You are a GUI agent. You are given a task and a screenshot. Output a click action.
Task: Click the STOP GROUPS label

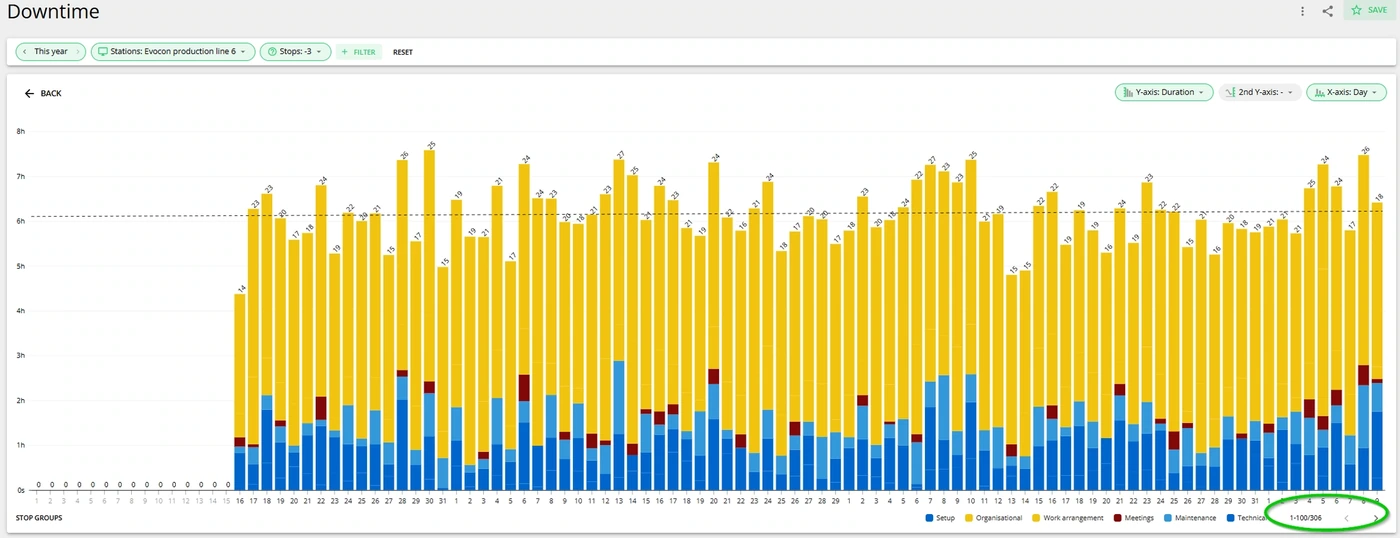point(37,518)
